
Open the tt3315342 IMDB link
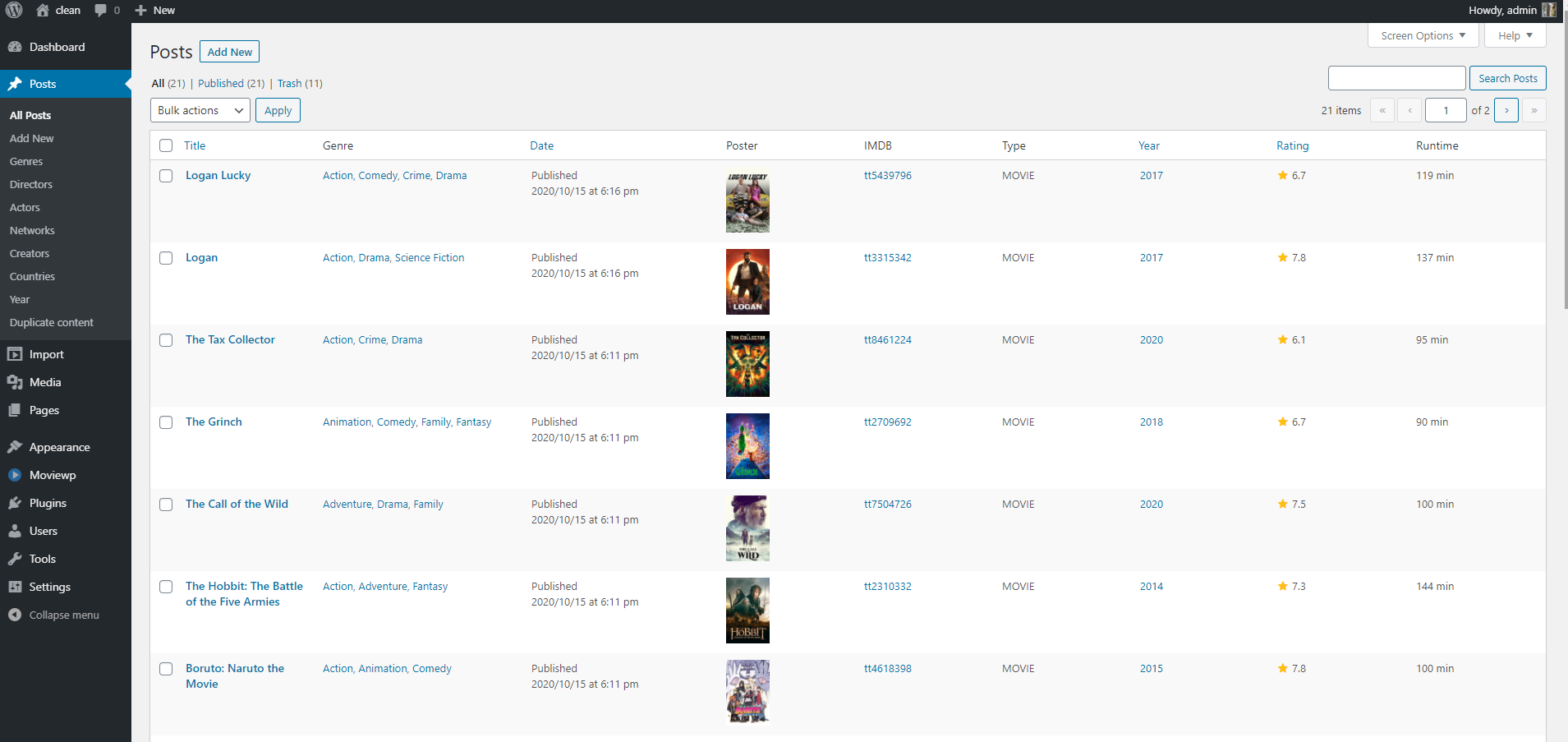887,258
